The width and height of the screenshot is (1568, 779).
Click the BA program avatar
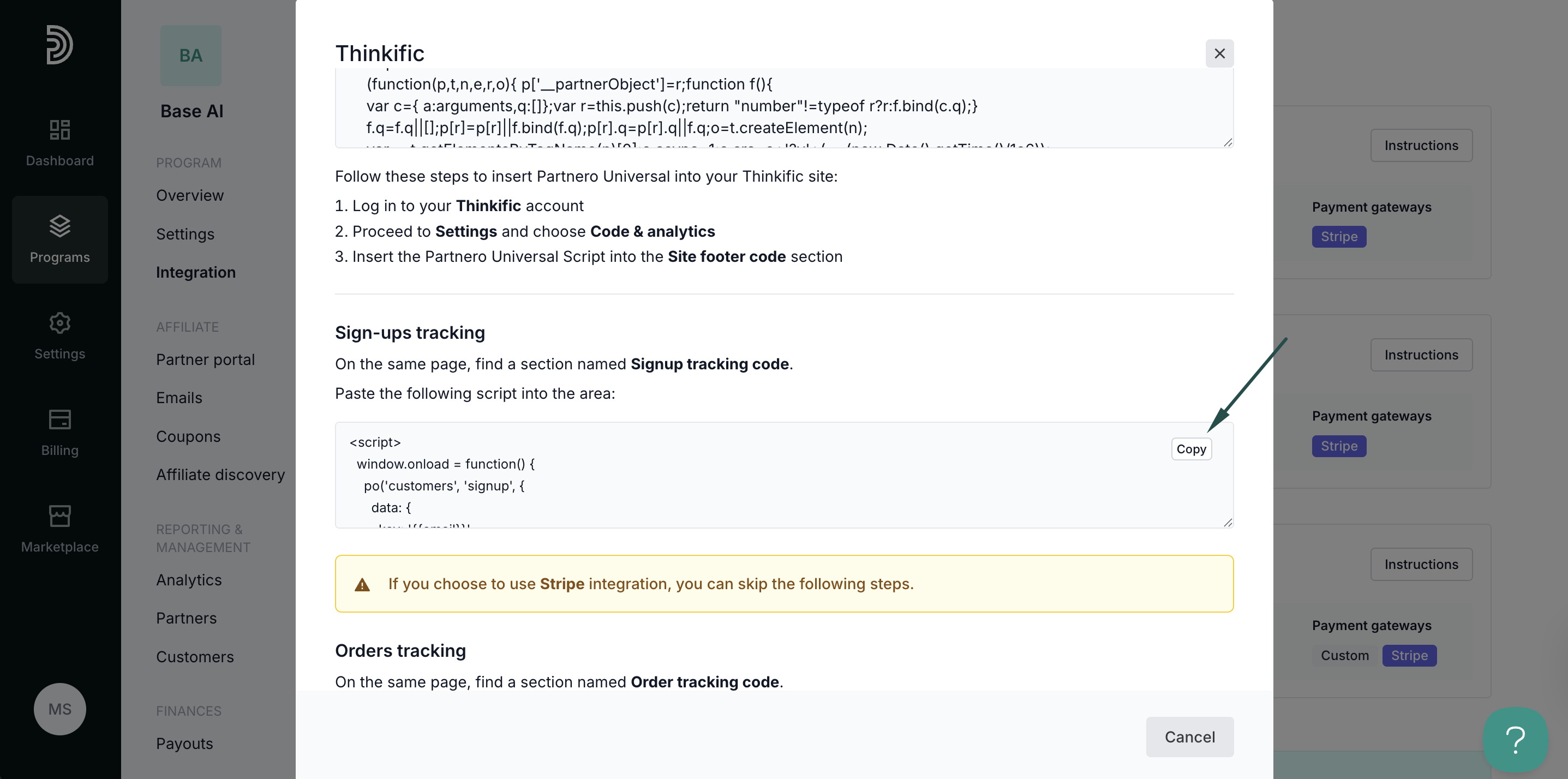[190, 56]
